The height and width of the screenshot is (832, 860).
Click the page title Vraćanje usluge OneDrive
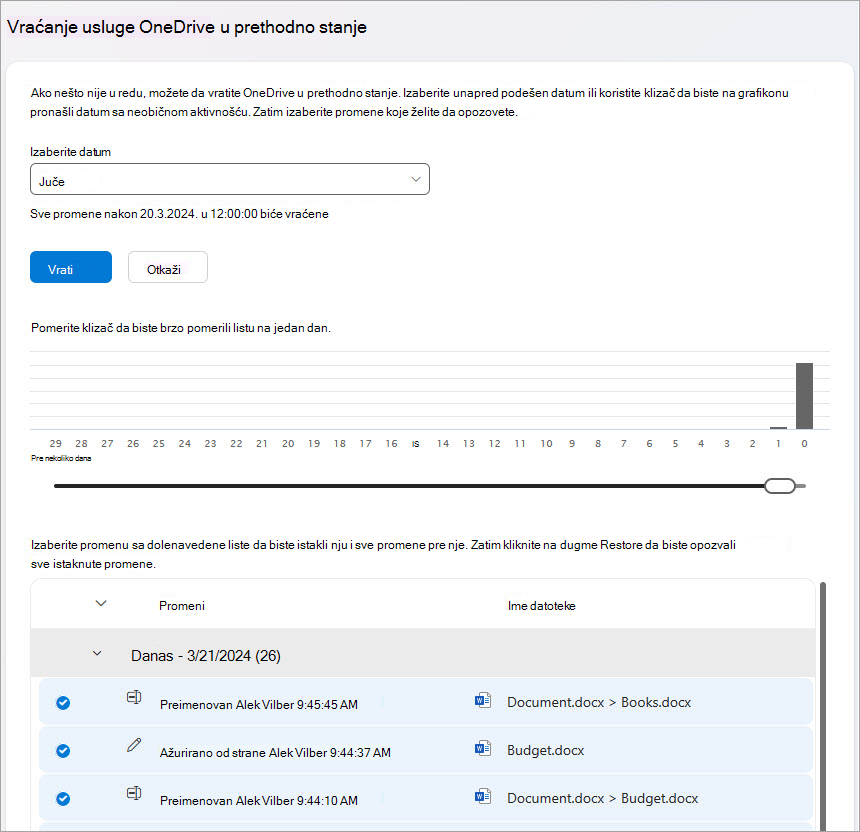(x=187, y=27)
